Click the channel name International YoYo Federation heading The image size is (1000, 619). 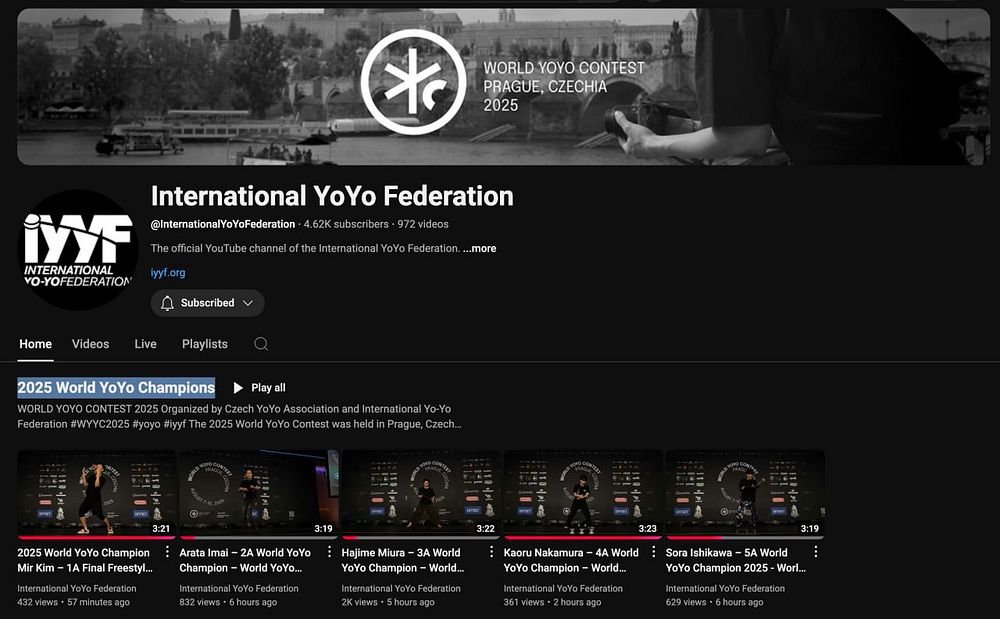pos(332,196)
